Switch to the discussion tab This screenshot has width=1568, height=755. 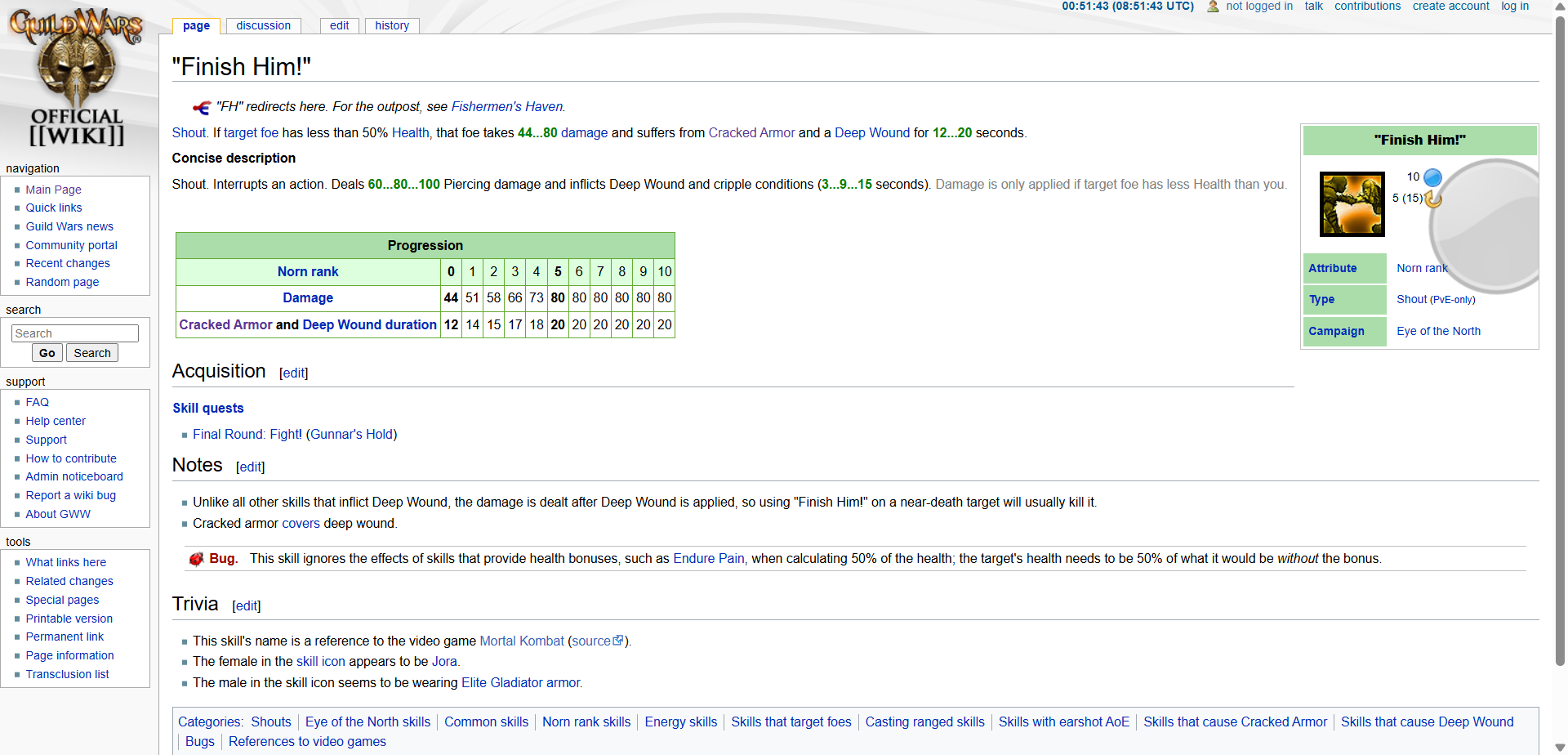(263, 25)
